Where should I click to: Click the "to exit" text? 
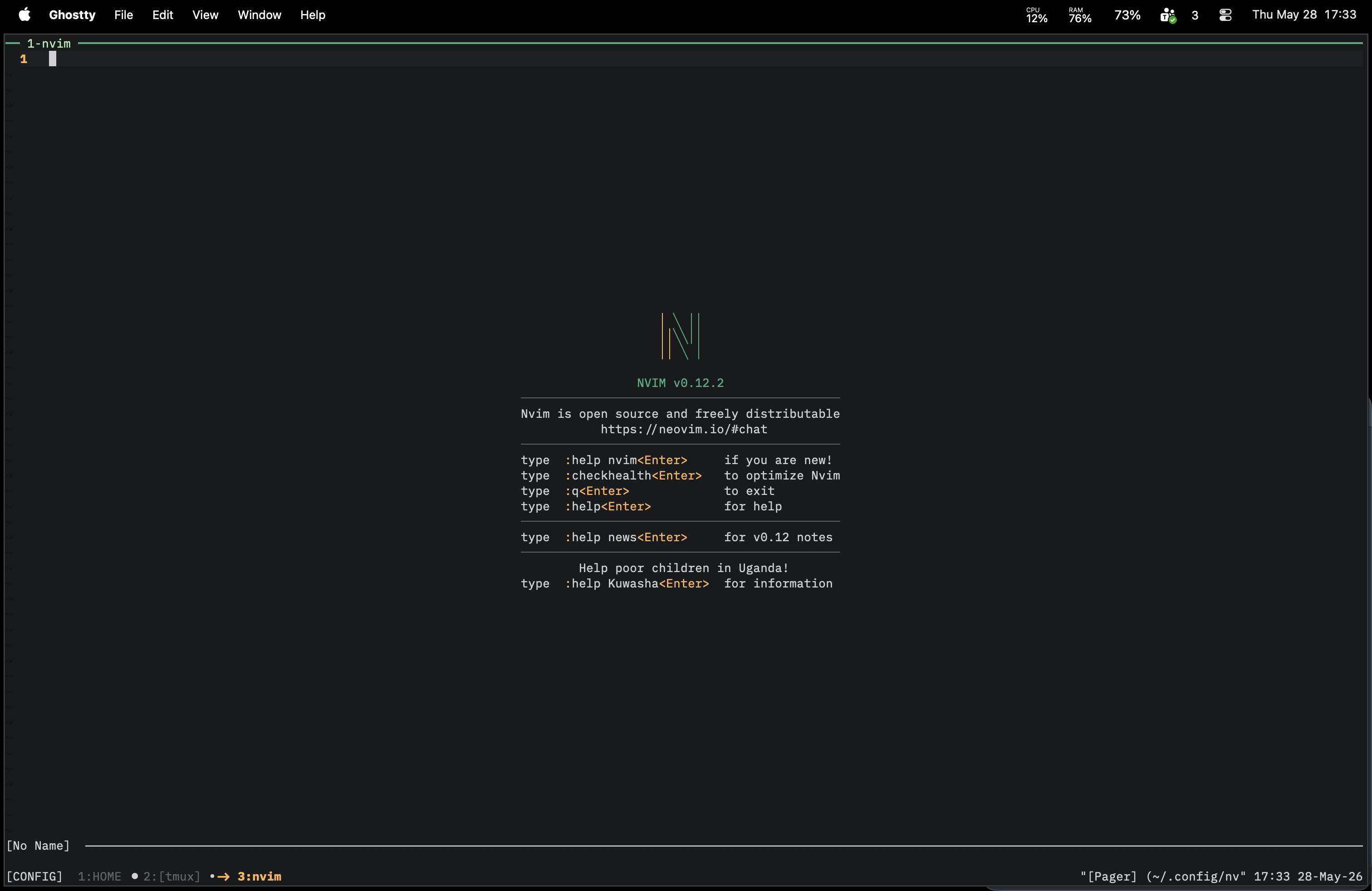(x=750, y=491)
